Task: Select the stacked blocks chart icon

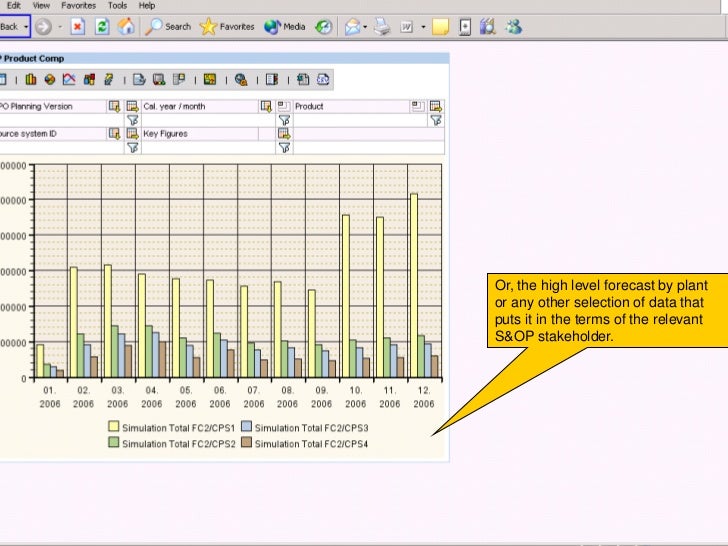Action: (x=89, y=79)
